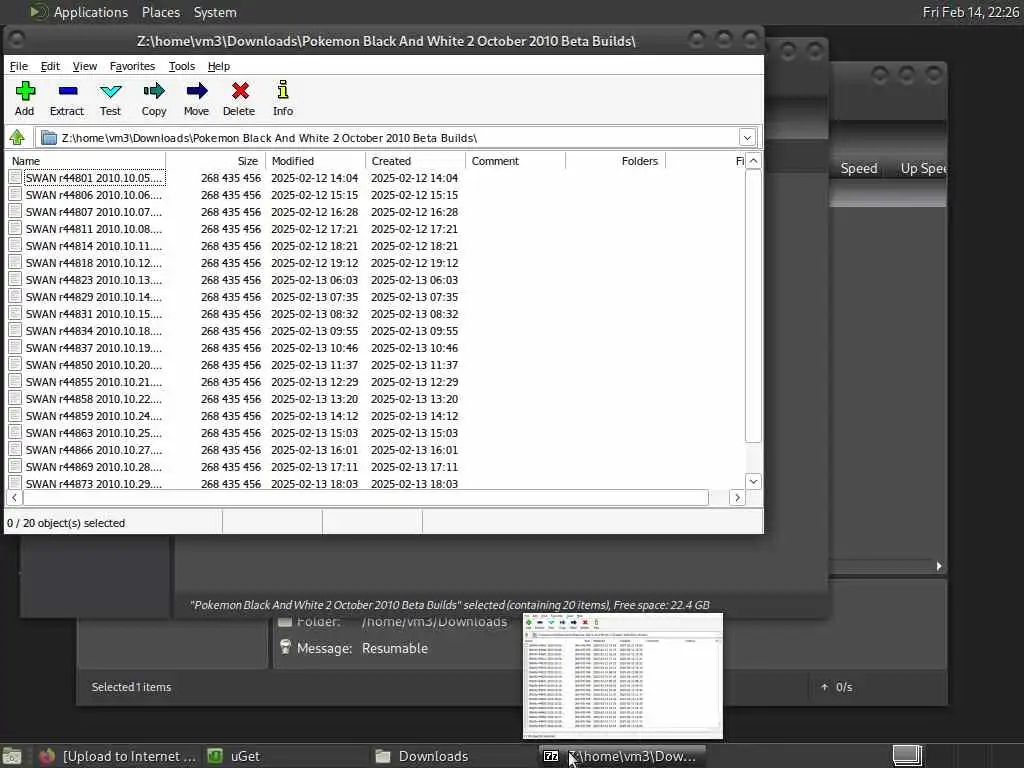Select file SWAN r44858 2010.10.22

(x=93, y=398)
